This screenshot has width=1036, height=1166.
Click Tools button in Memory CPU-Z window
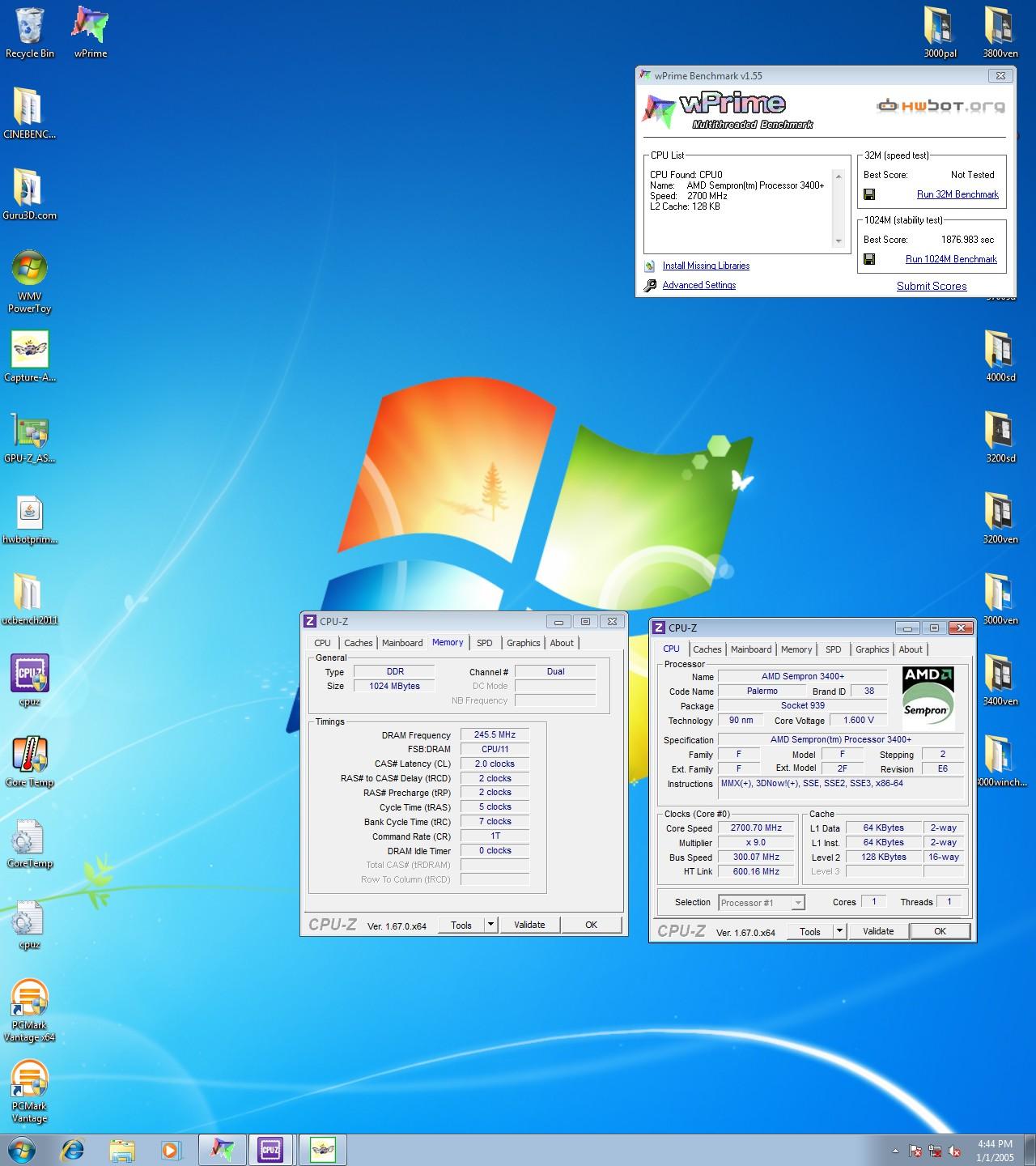(461, 925)
